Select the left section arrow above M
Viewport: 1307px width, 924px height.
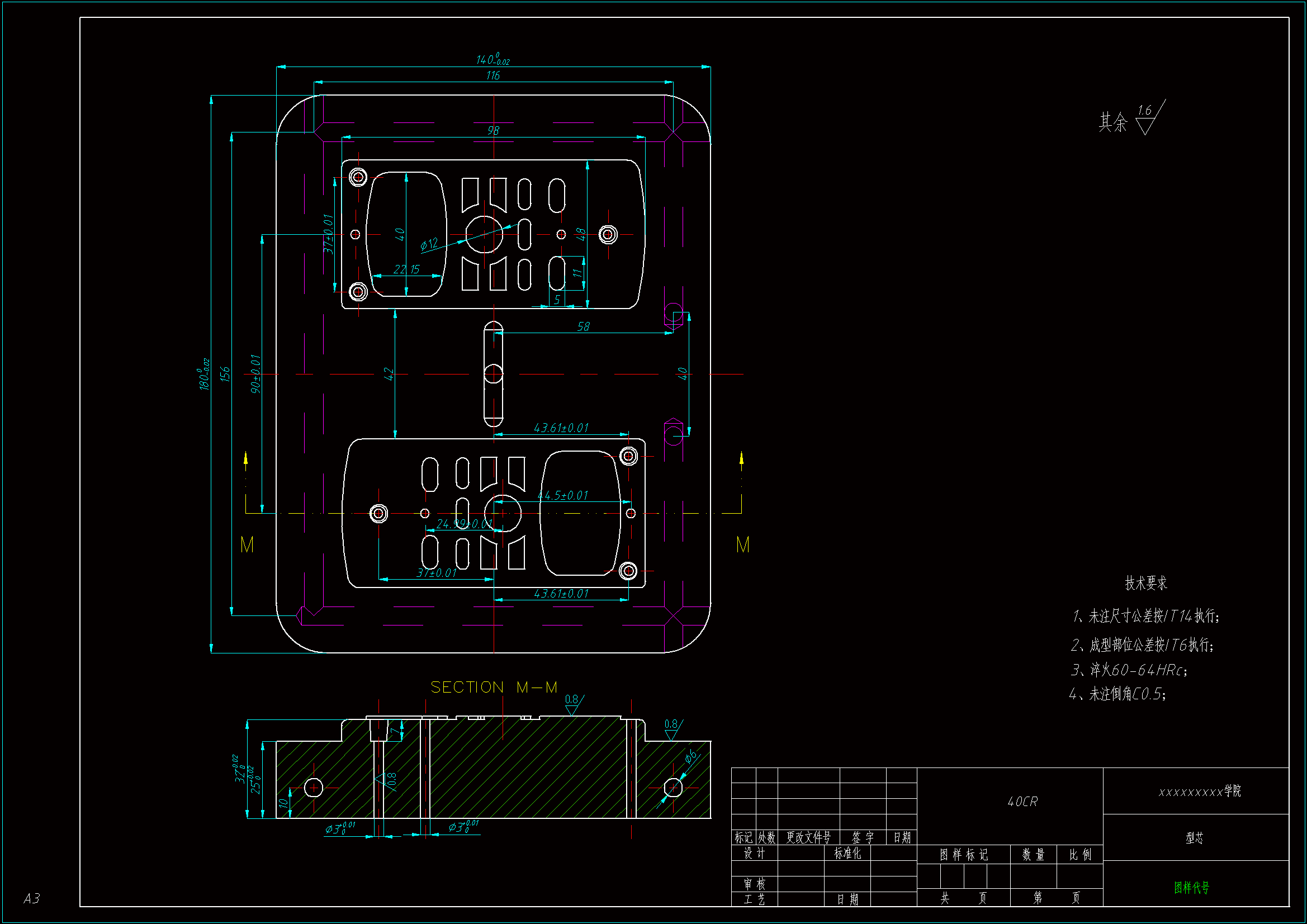tap(246, 460)
